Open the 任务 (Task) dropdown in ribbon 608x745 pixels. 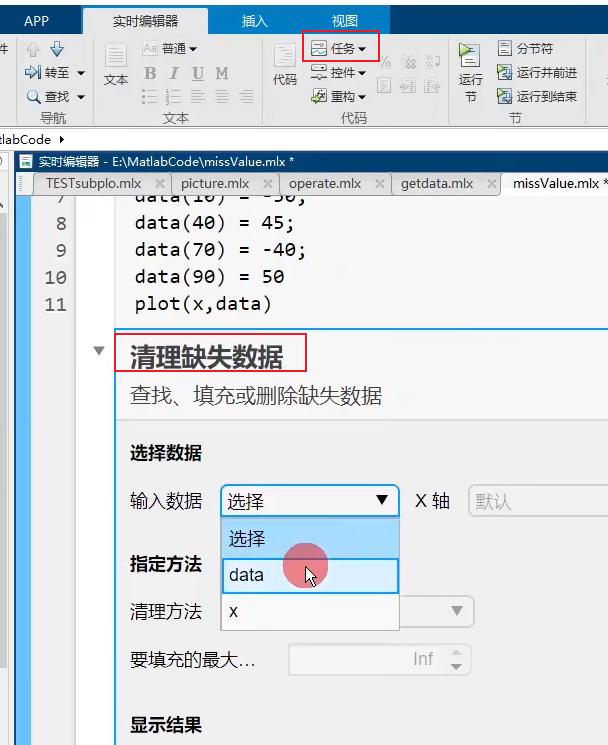[339, 48]
